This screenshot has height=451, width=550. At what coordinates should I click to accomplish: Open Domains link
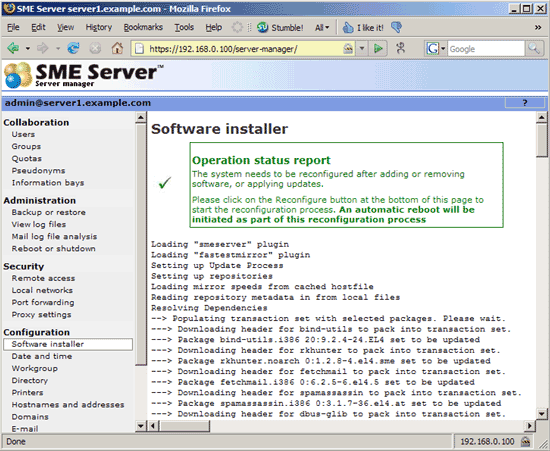30,417
